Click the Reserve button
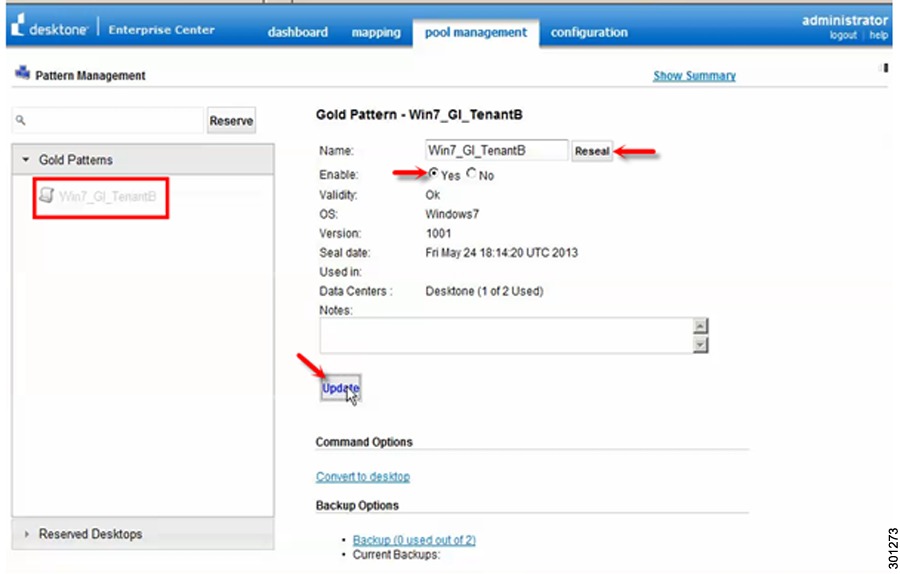 point(231,121)
